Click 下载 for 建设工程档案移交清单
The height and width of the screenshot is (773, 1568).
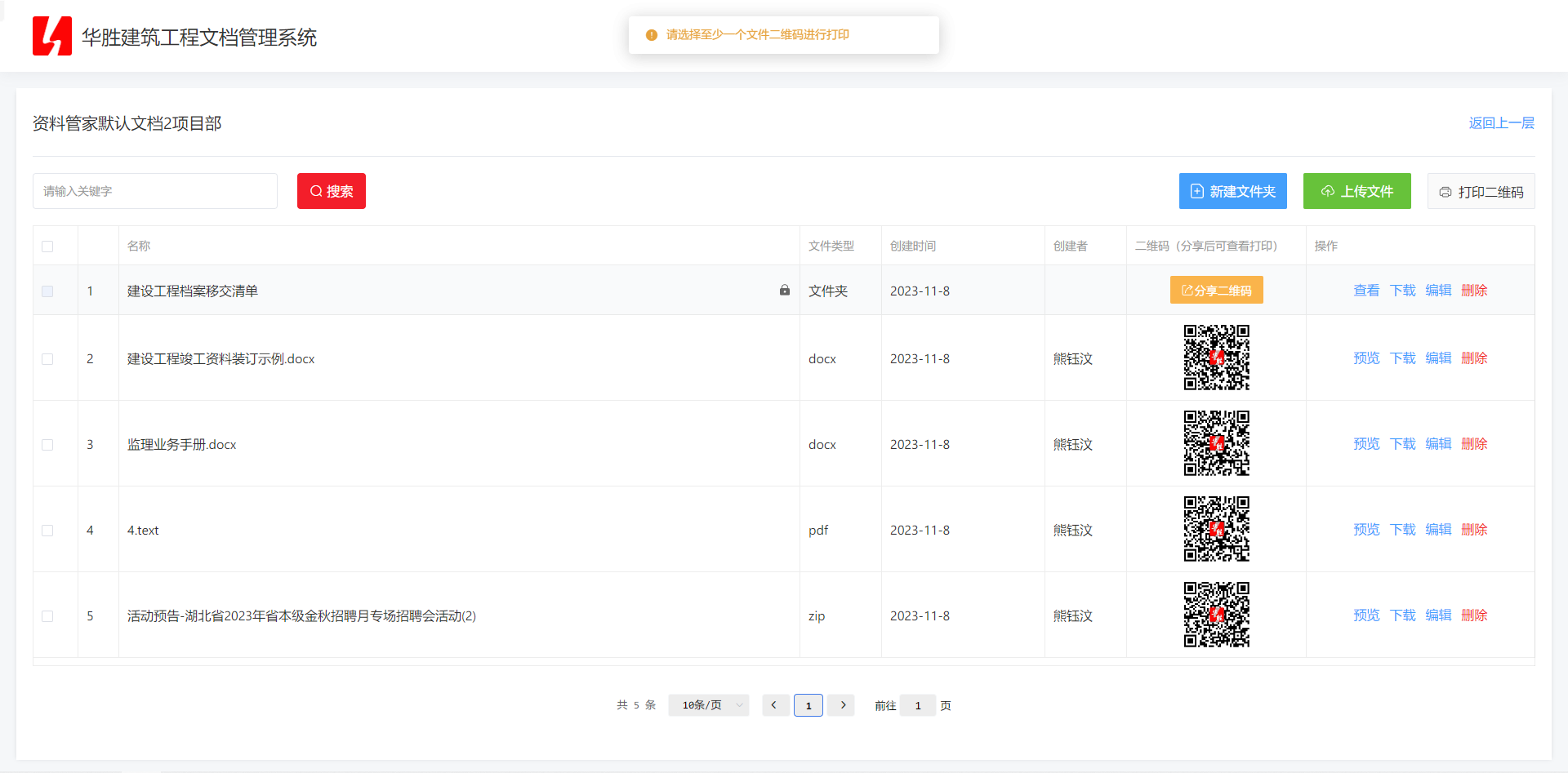pyautogui.click(x=1403, y=290)
